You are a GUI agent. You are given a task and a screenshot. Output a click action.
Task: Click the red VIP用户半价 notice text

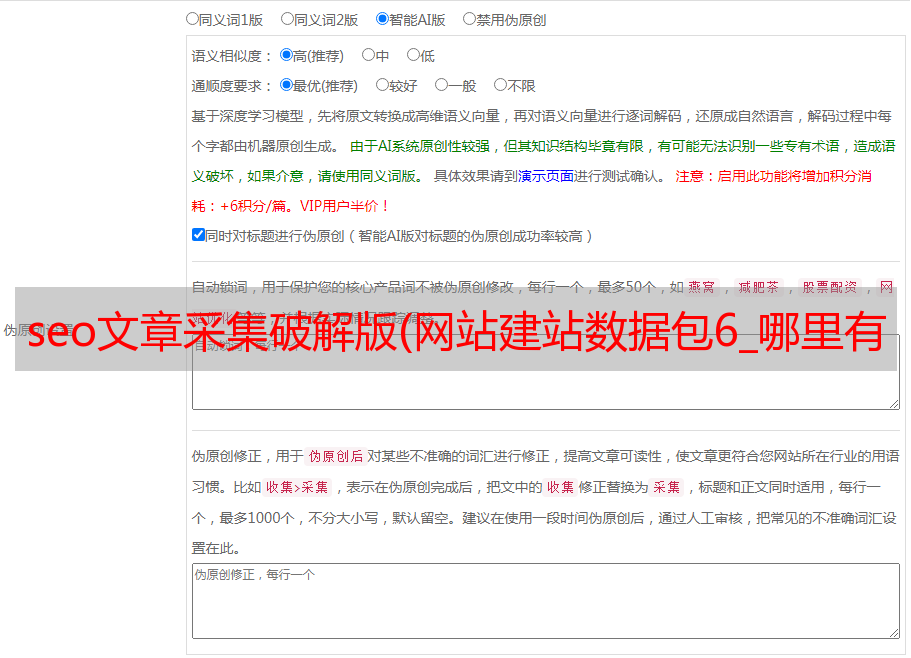(345, 206)
